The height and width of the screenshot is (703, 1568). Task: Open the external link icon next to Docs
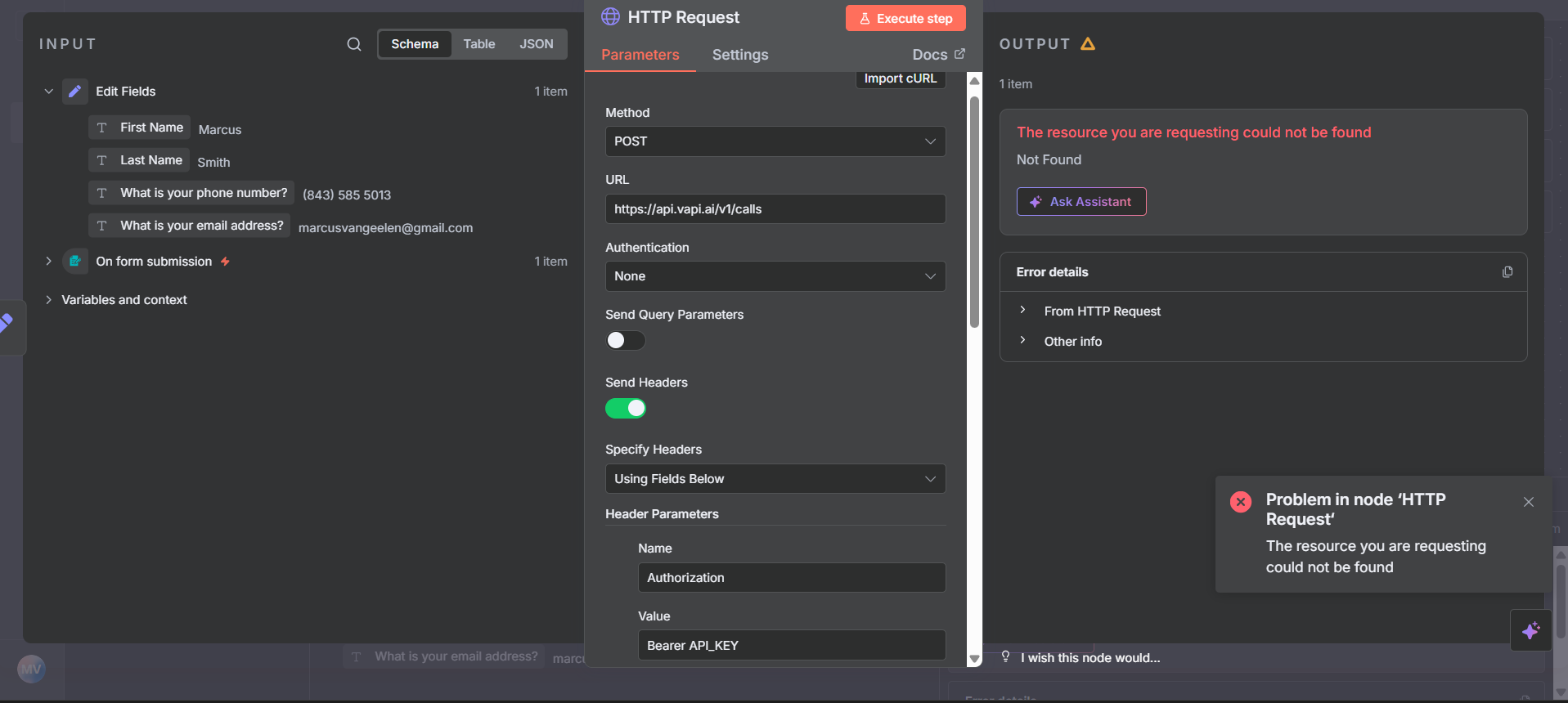[x=959, y=54]
